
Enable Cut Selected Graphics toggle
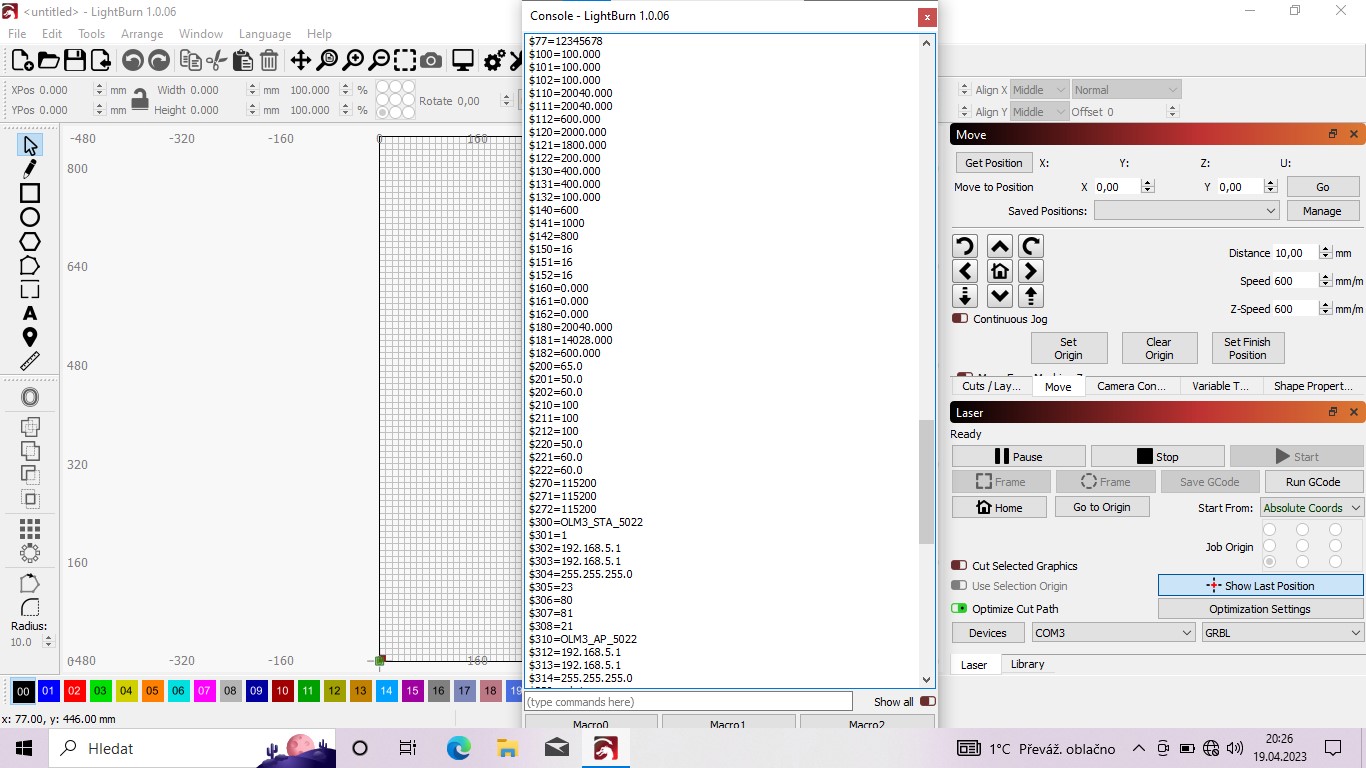[959, 566]
